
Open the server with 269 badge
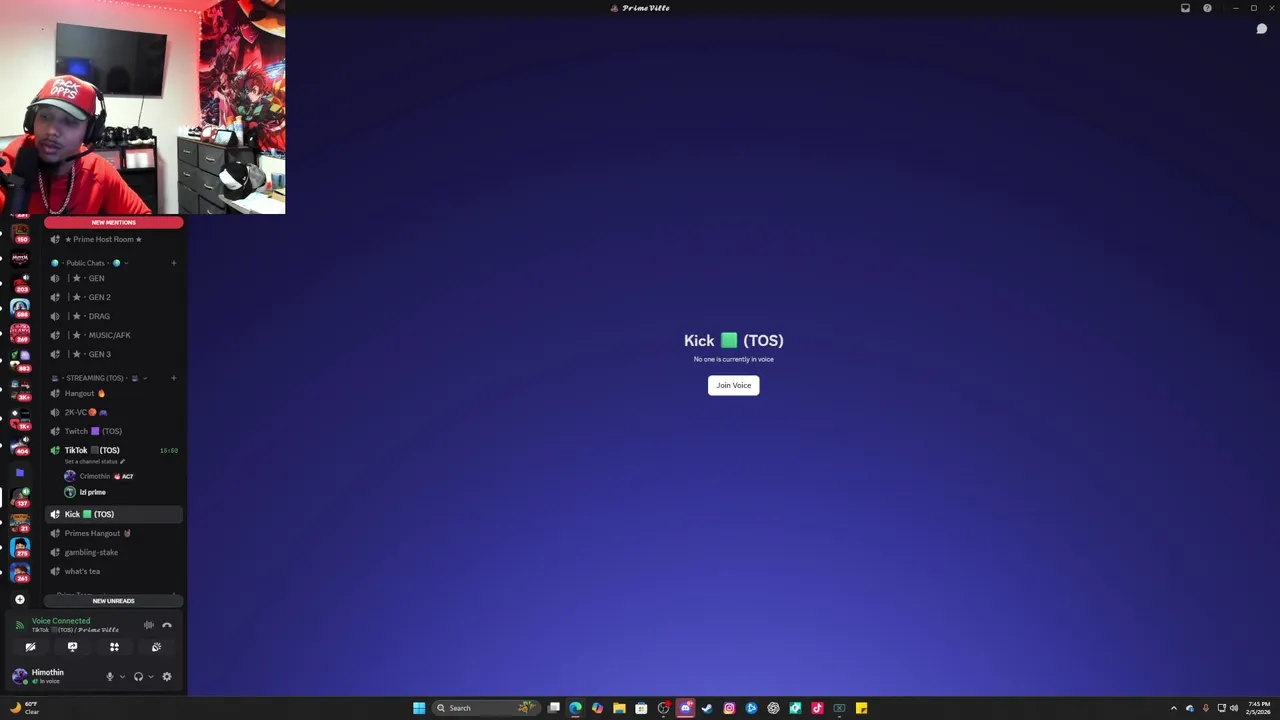20,332
